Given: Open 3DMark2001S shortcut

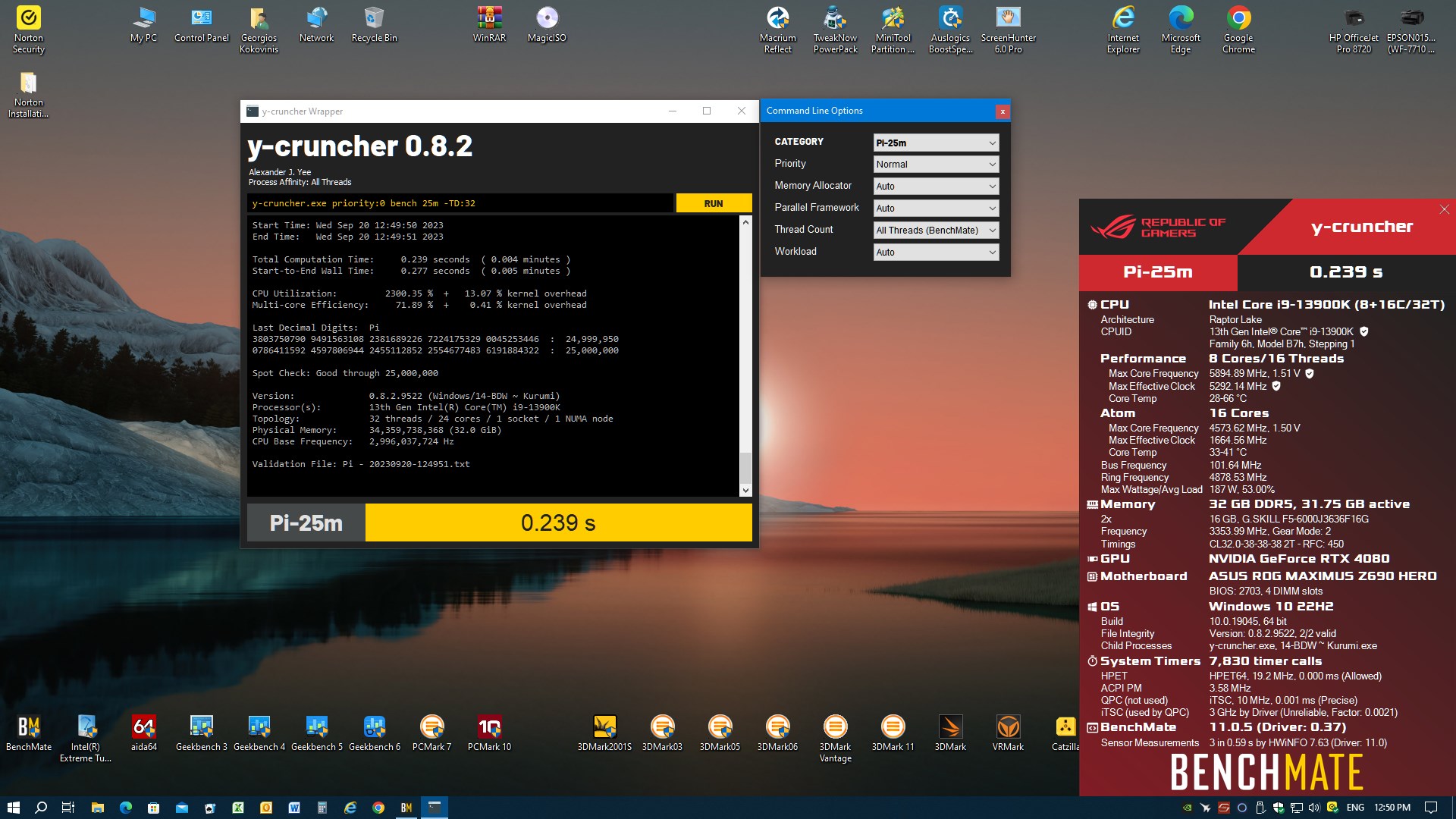Looking at the screenshot, I should pos(604,733).
